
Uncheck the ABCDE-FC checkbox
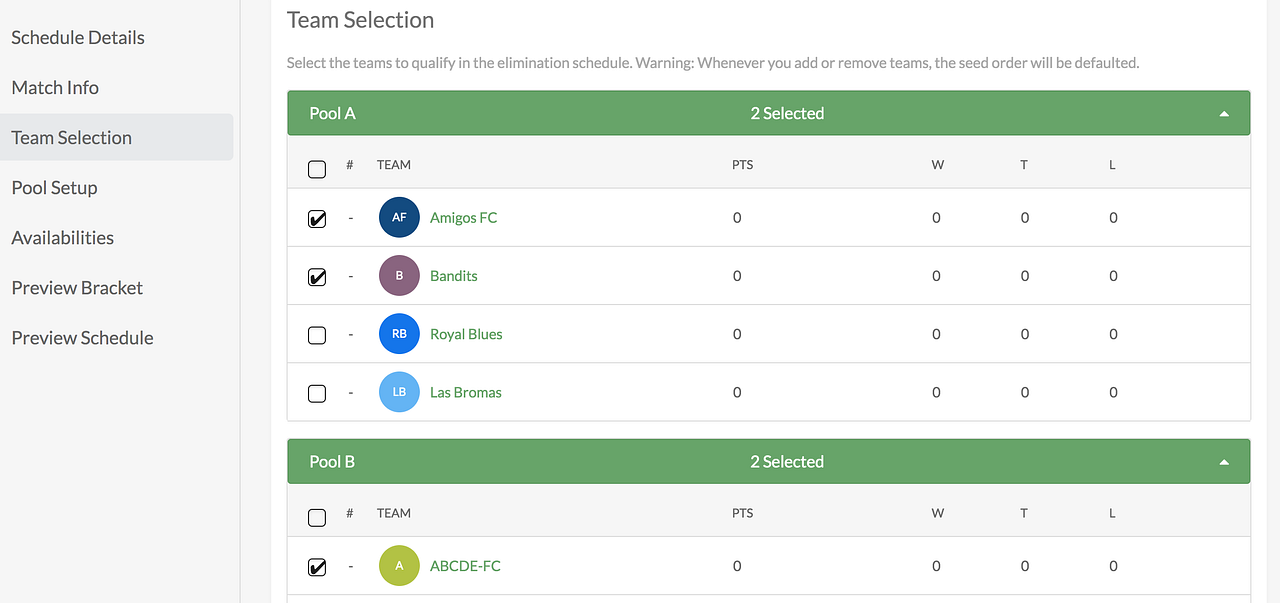click(x=317, y=567)
